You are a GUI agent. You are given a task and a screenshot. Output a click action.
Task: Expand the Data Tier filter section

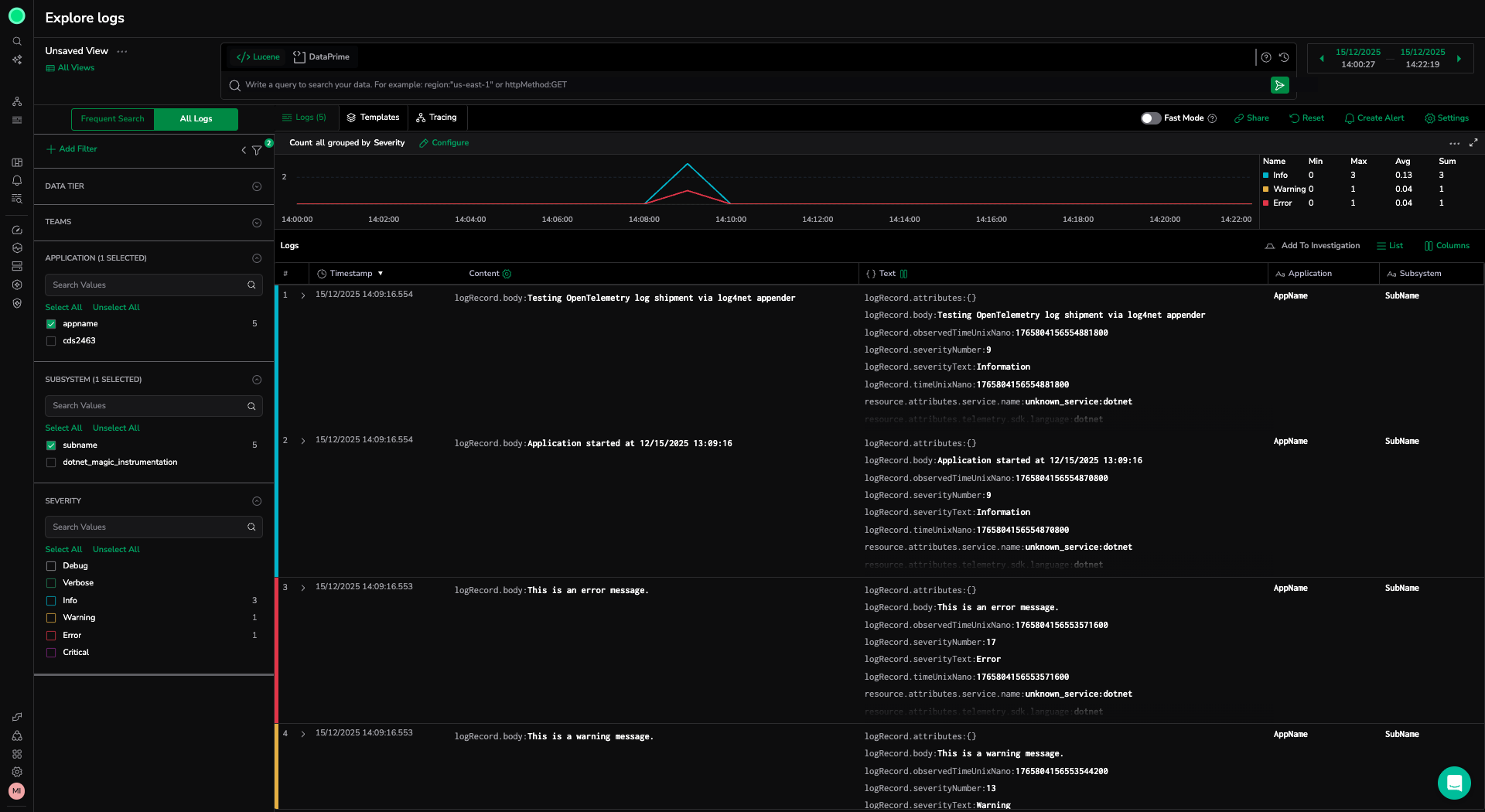pyautogui.click(x=257, y=186)
